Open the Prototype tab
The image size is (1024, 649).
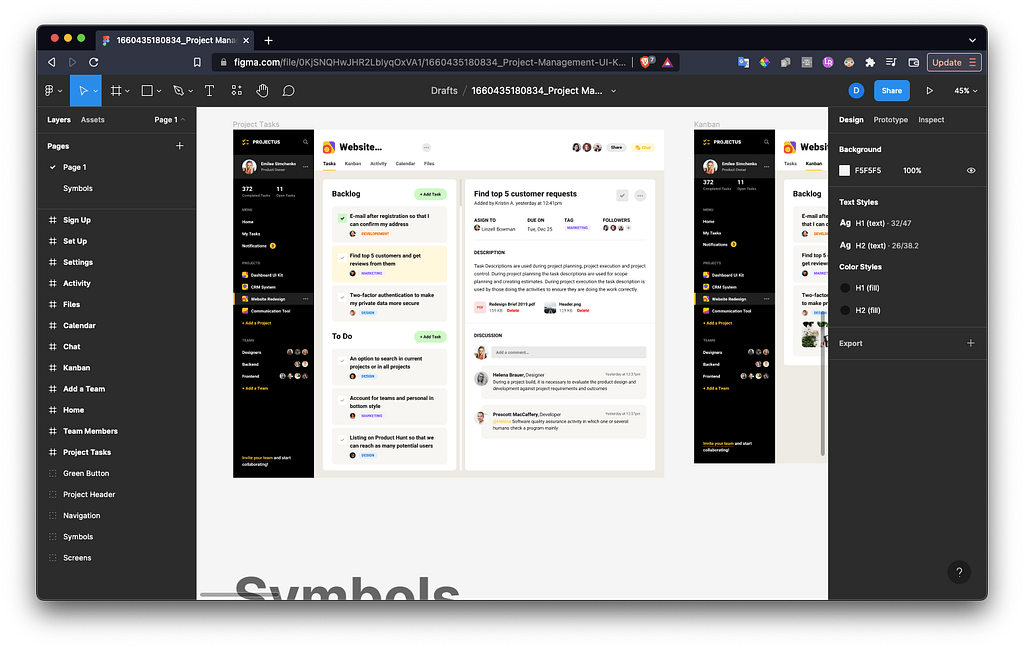(890, 119)
